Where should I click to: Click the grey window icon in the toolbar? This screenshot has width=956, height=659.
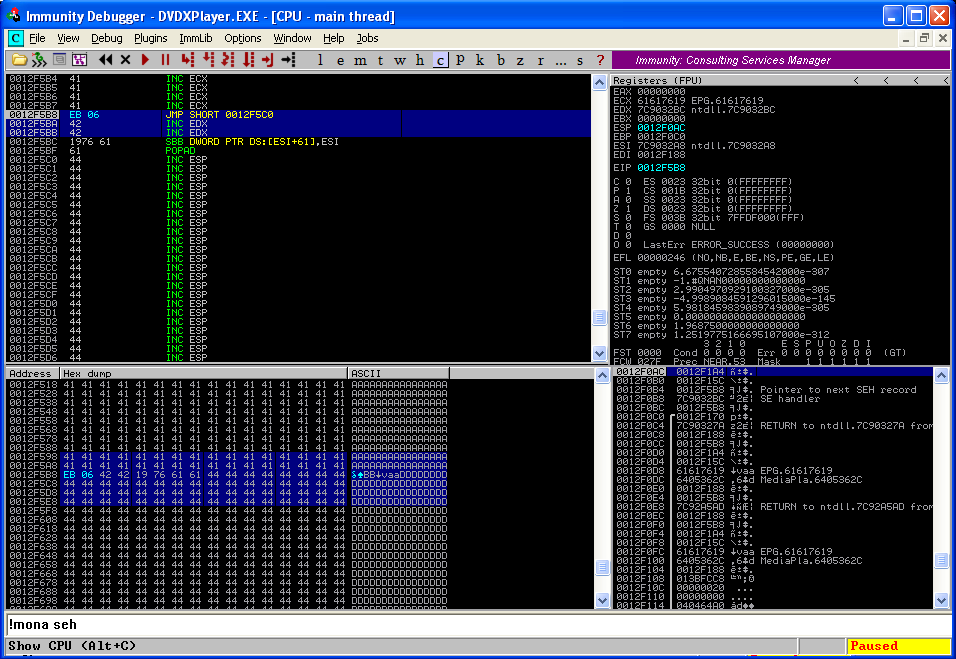59,60
